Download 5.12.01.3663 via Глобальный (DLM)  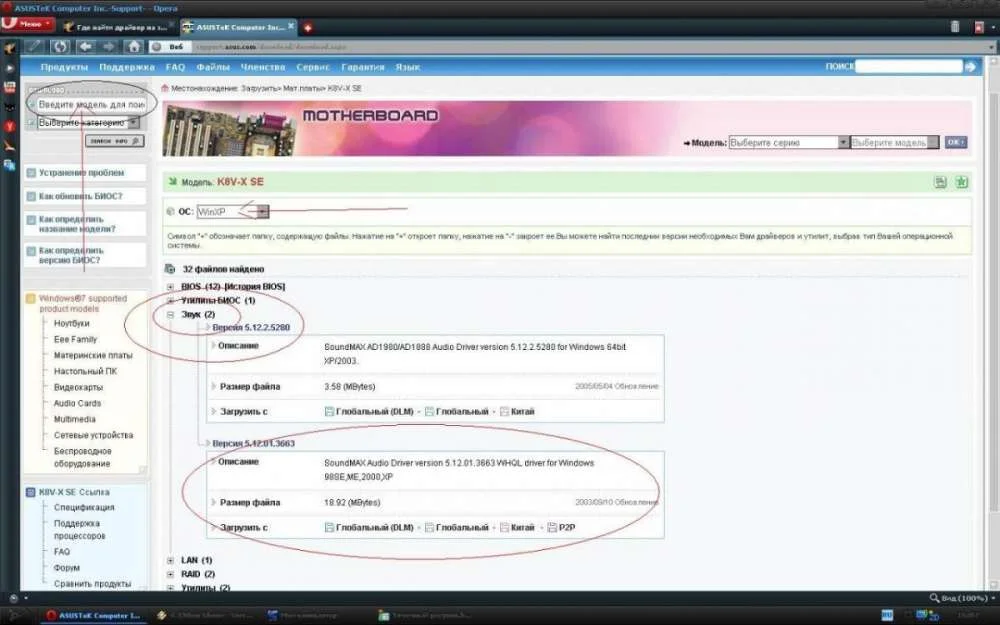[369, 528]
